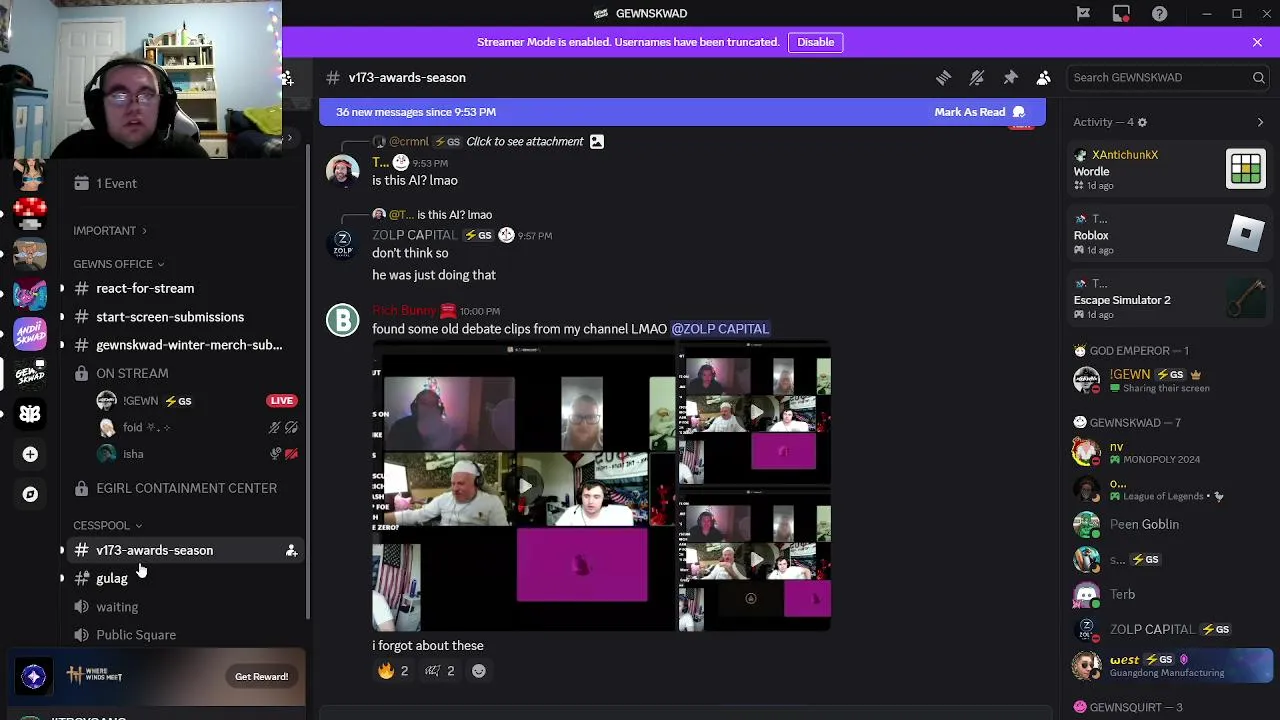Click the Search GEWNSKWAD field
This screenshot has height=720, width=1280.
[x=1168, y=77]
